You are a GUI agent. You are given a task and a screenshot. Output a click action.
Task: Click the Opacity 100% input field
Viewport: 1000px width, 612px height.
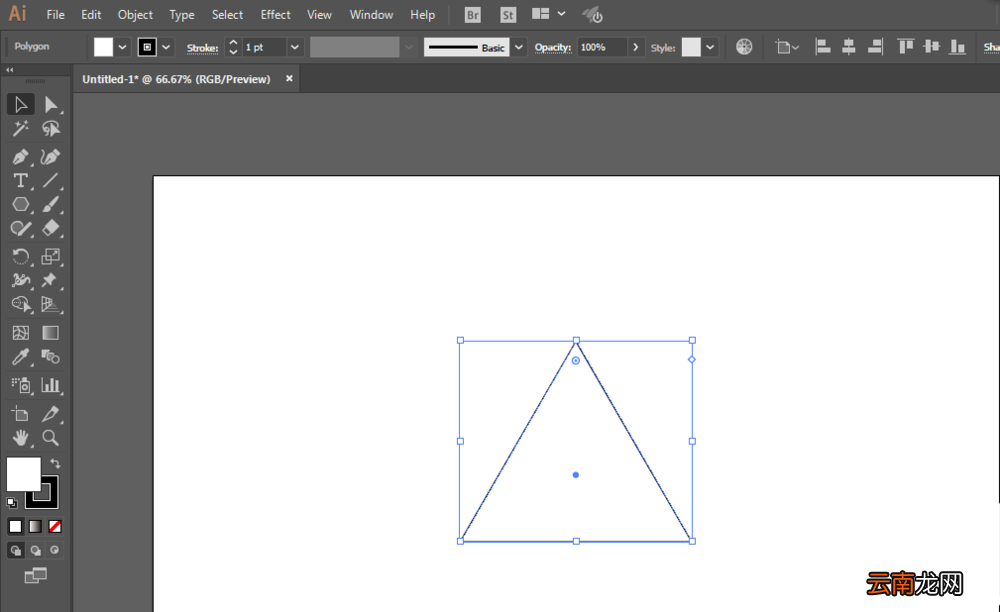(602, 47)
